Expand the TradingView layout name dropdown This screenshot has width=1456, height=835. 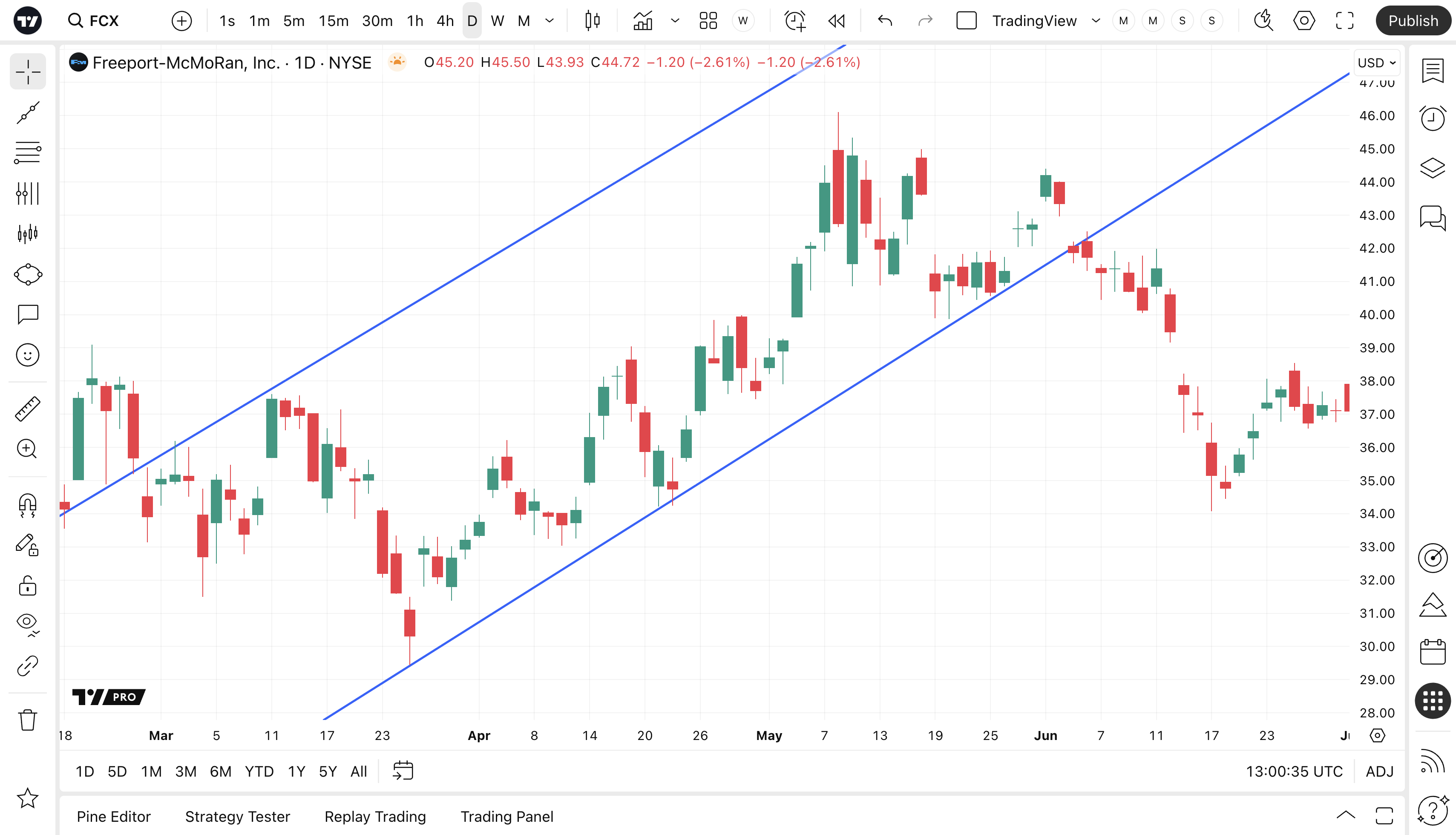click(x=1096, y=21)
